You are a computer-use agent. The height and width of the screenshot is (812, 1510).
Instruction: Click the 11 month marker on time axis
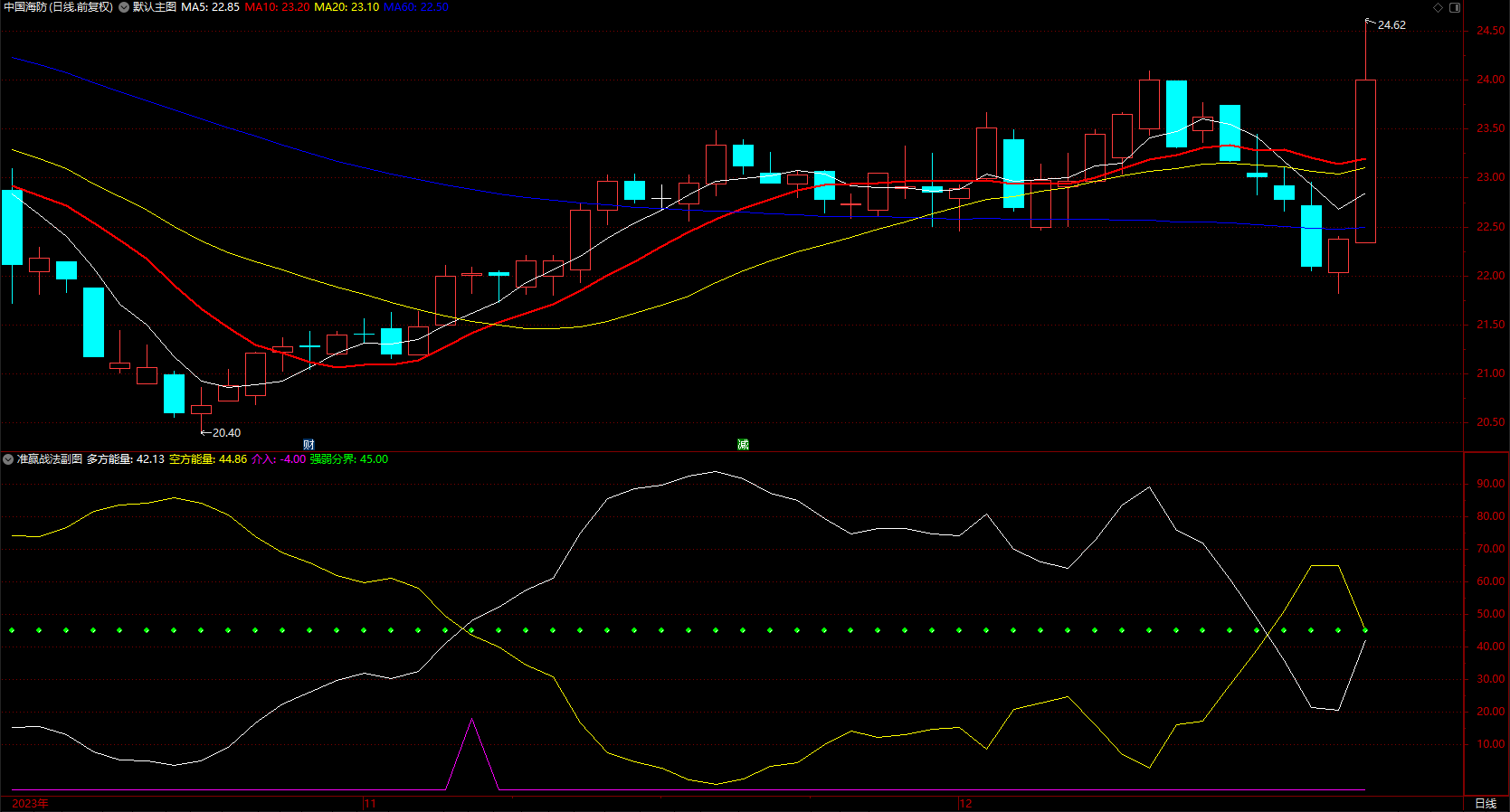(370, 804)
